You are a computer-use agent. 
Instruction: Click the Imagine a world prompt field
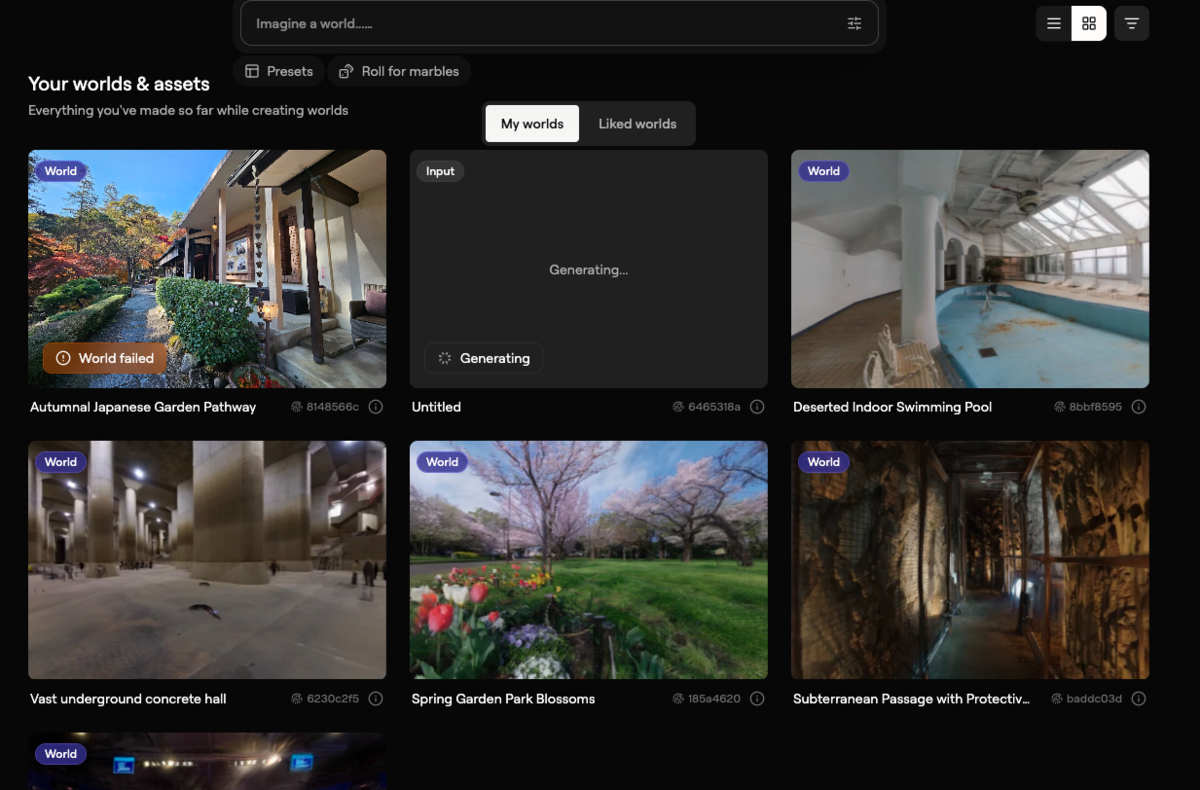tap(559, 23)
